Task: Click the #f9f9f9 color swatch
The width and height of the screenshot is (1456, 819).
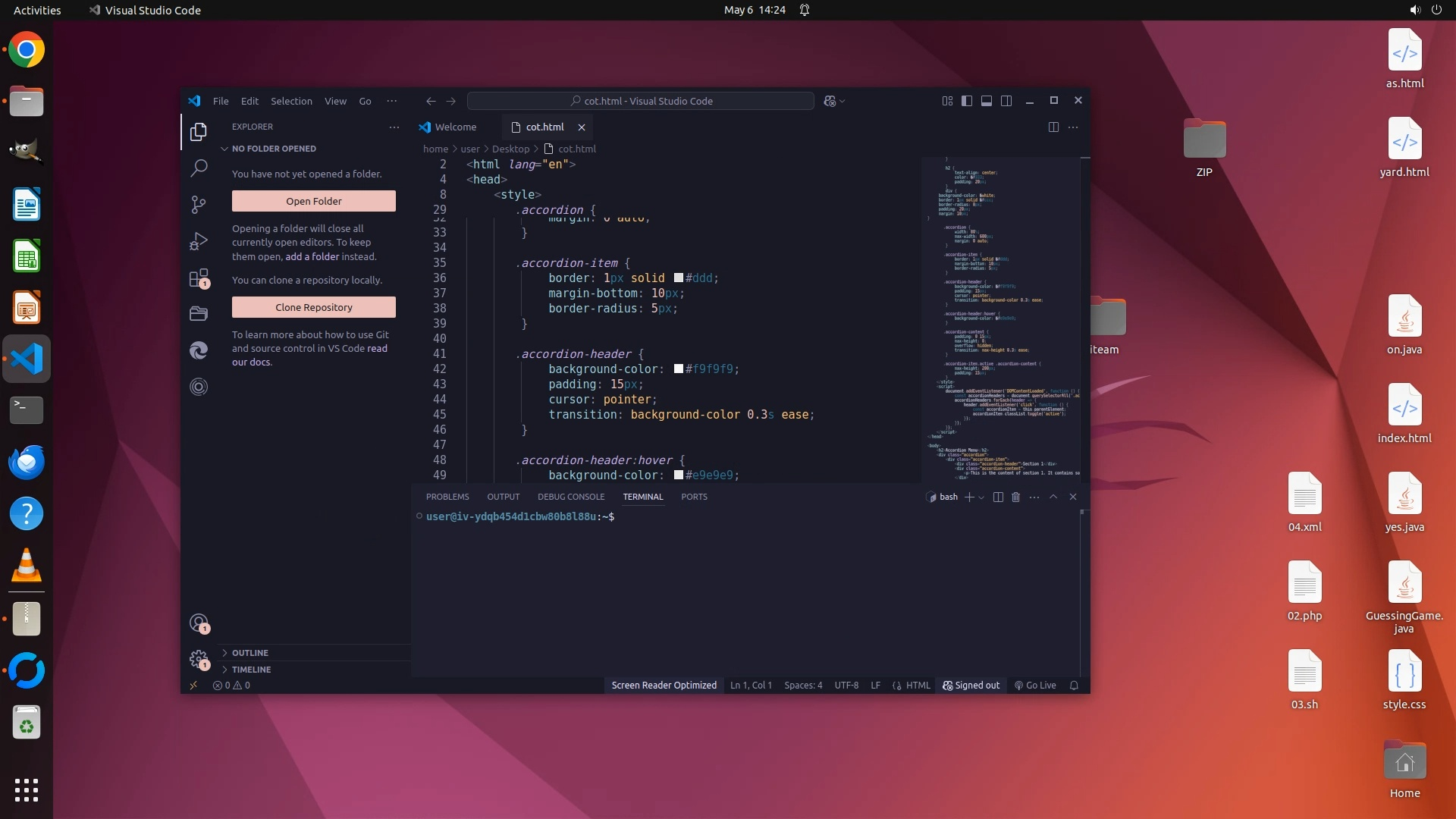Action: (x=679, y=369)
